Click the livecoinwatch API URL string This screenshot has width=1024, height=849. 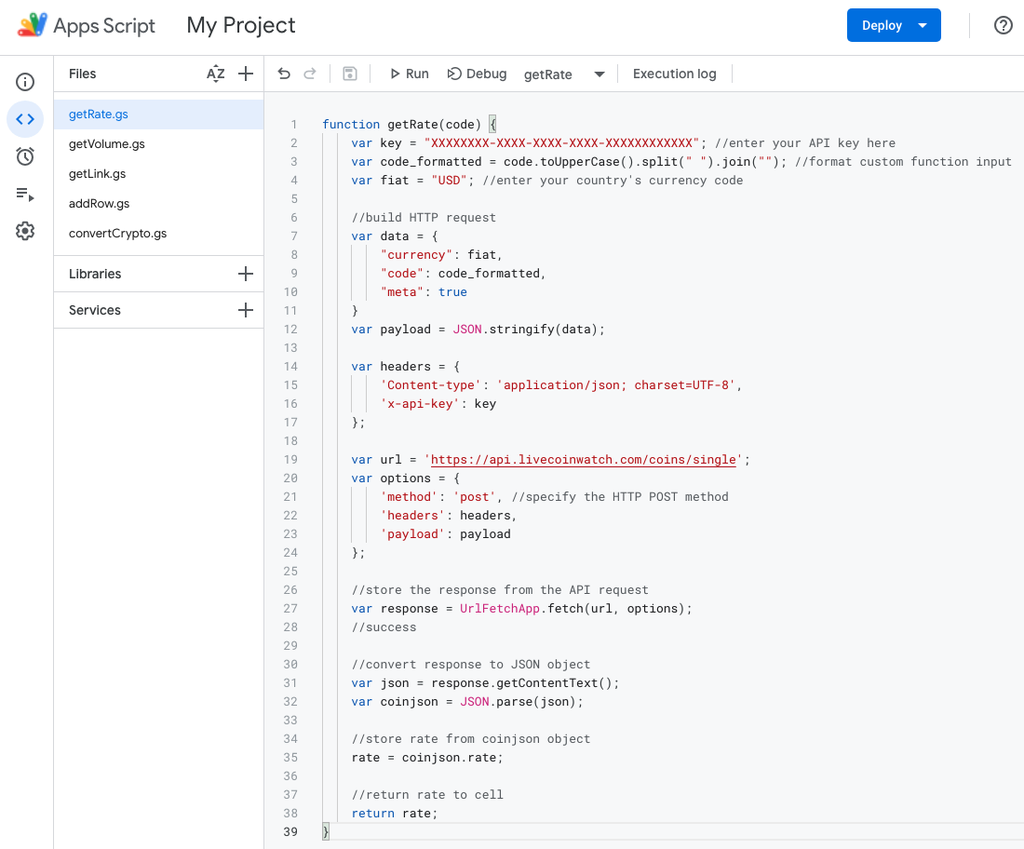[586, 460]
